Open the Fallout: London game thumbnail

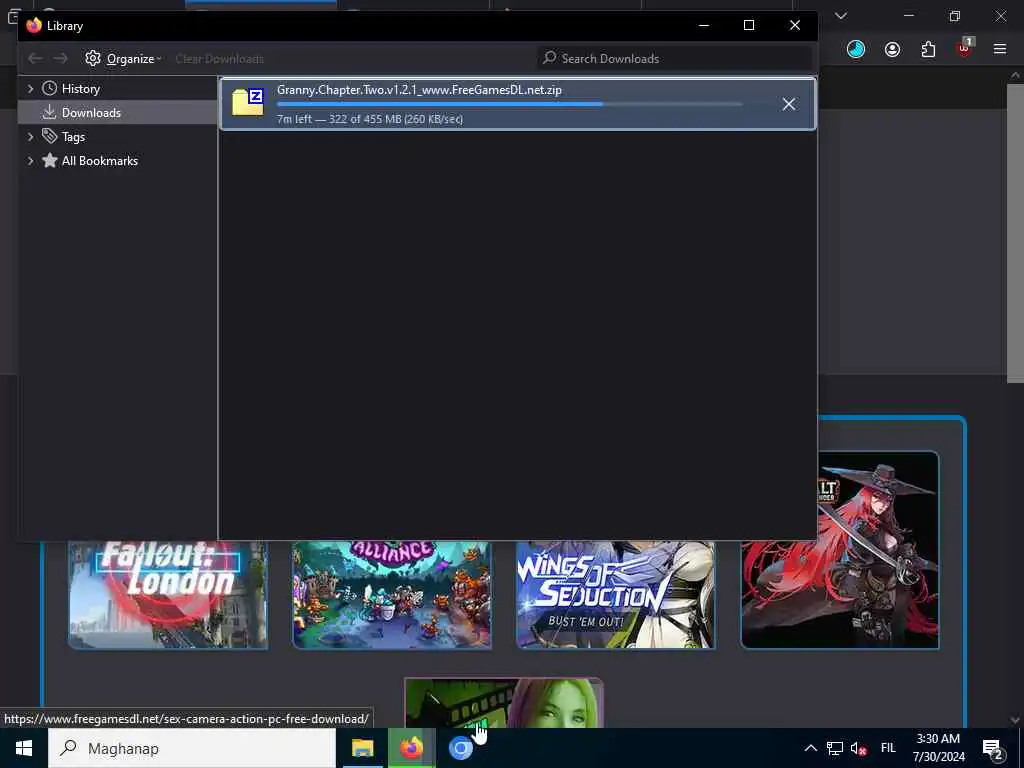coord(168,594)
